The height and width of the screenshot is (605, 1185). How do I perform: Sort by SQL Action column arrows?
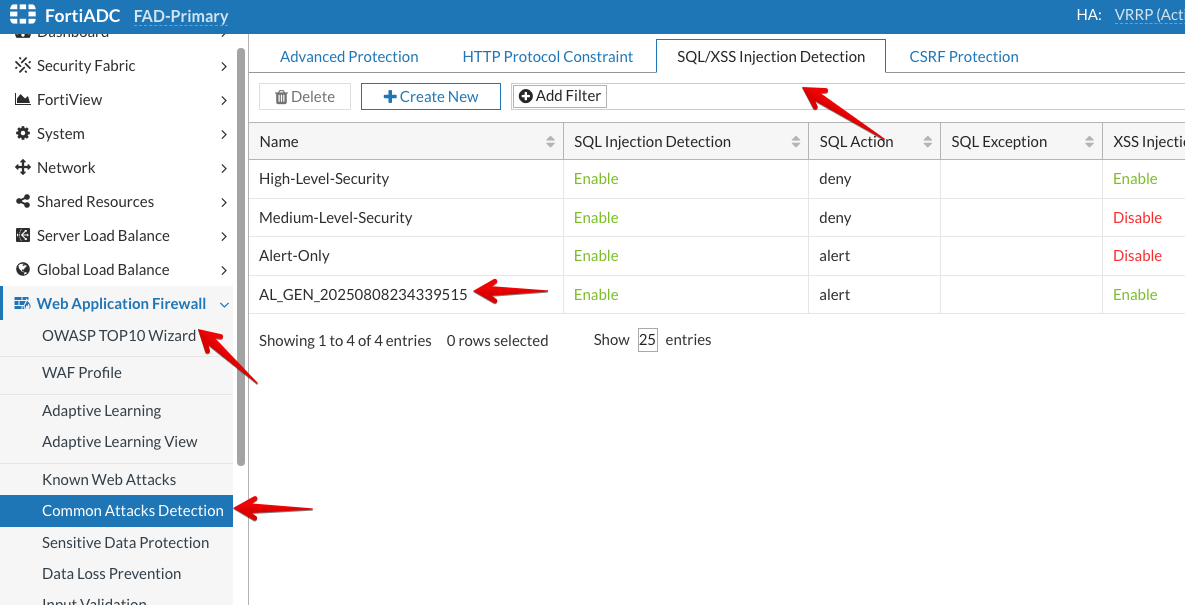[927, 142]
